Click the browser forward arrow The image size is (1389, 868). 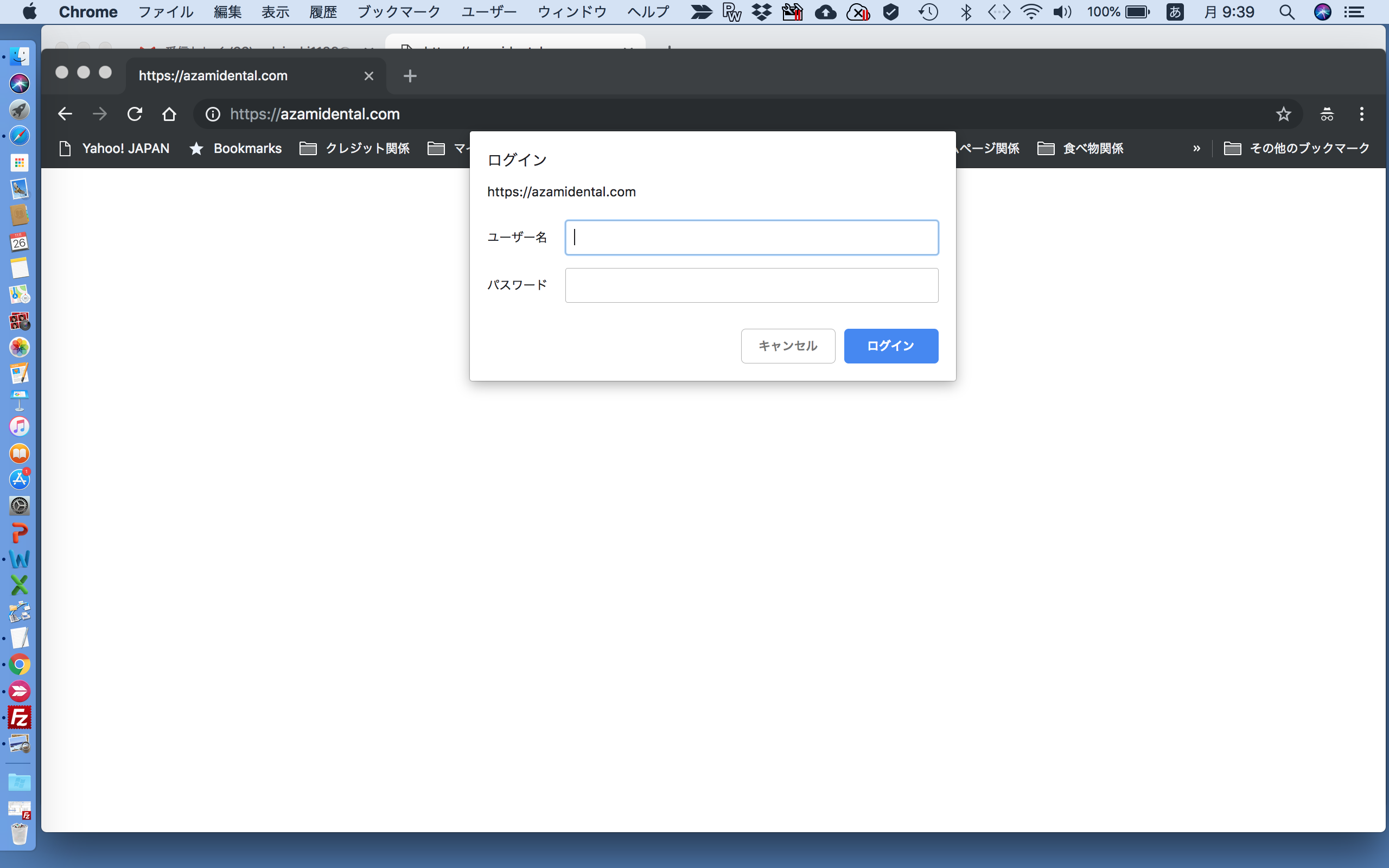click(100, 114)
